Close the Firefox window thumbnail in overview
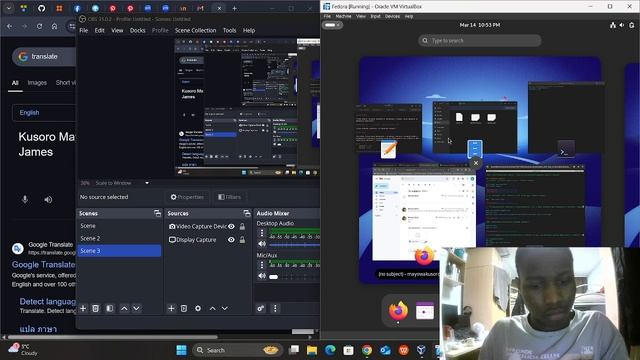 point(476,163)
